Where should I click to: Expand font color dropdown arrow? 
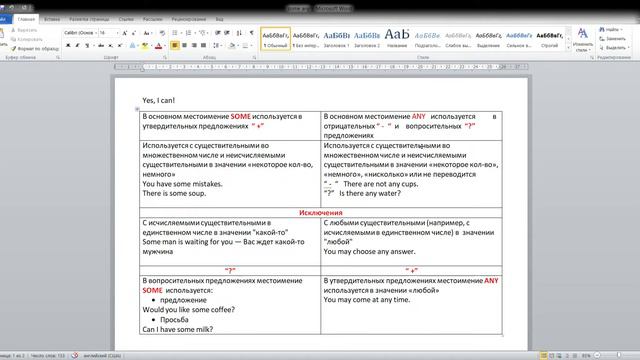tap(164, 46)
